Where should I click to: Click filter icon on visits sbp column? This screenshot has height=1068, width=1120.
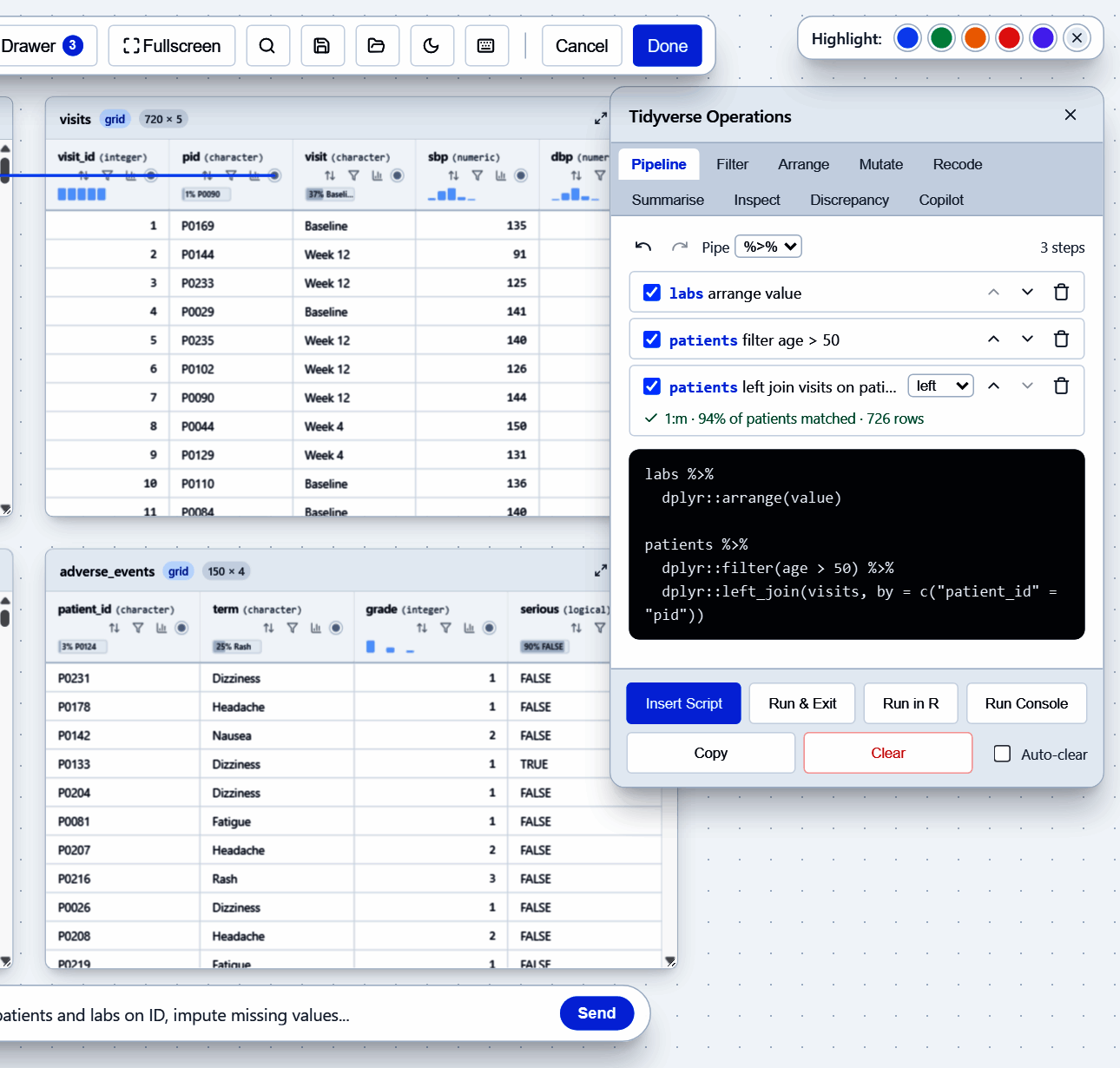point(478,175)
